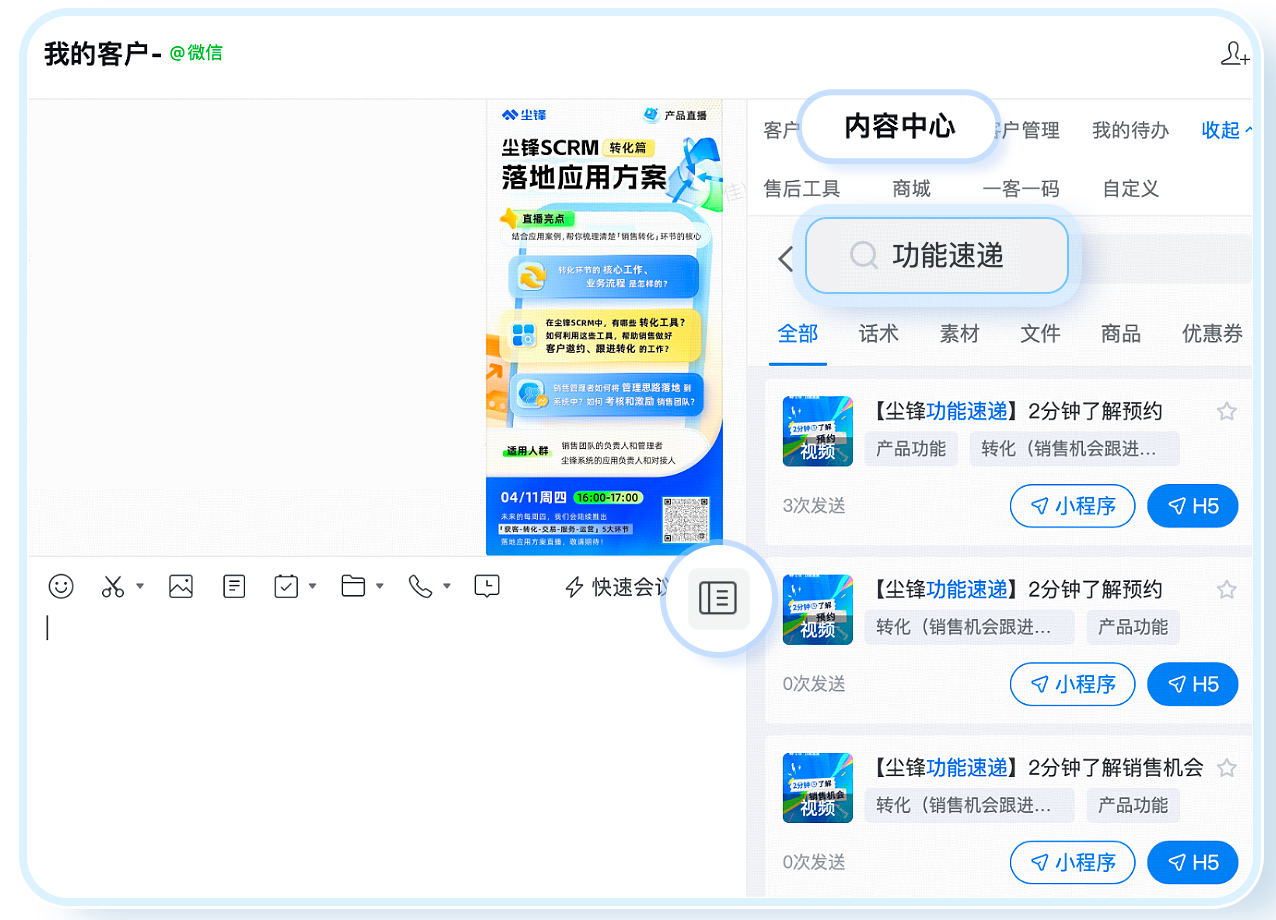Click 小程序 button on first item
The height and width of the screenshot is (920, 1276).
[x=1072, y=506]
